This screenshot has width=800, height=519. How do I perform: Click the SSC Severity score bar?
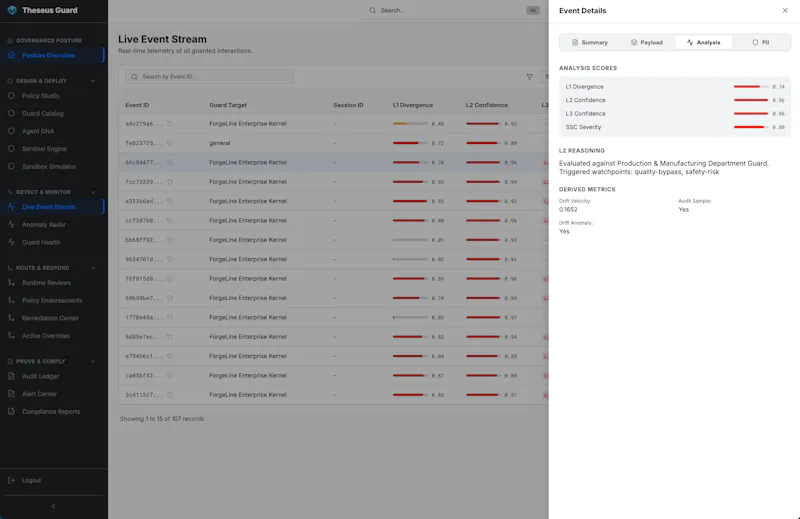[x=751, y=127]
